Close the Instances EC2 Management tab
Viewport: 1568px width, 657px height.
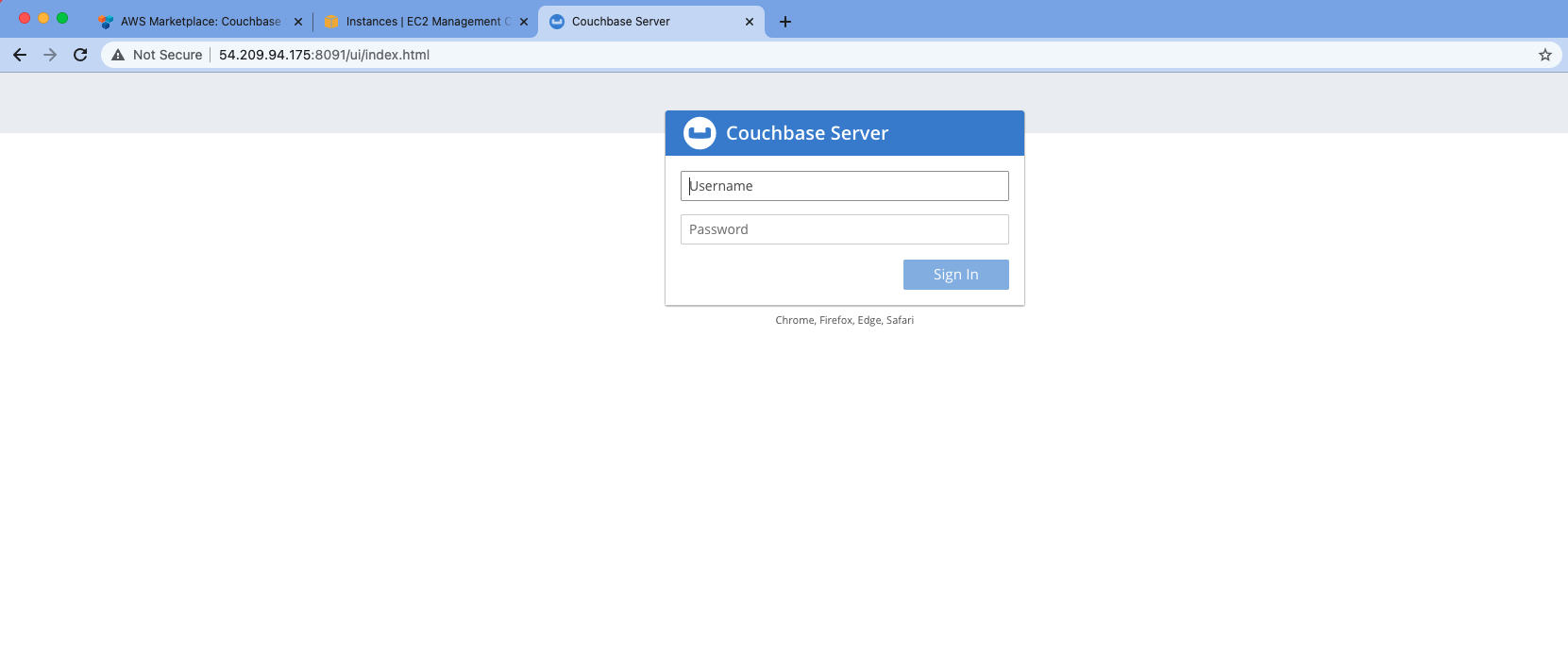pyautogui.click(x=524, y=22)
